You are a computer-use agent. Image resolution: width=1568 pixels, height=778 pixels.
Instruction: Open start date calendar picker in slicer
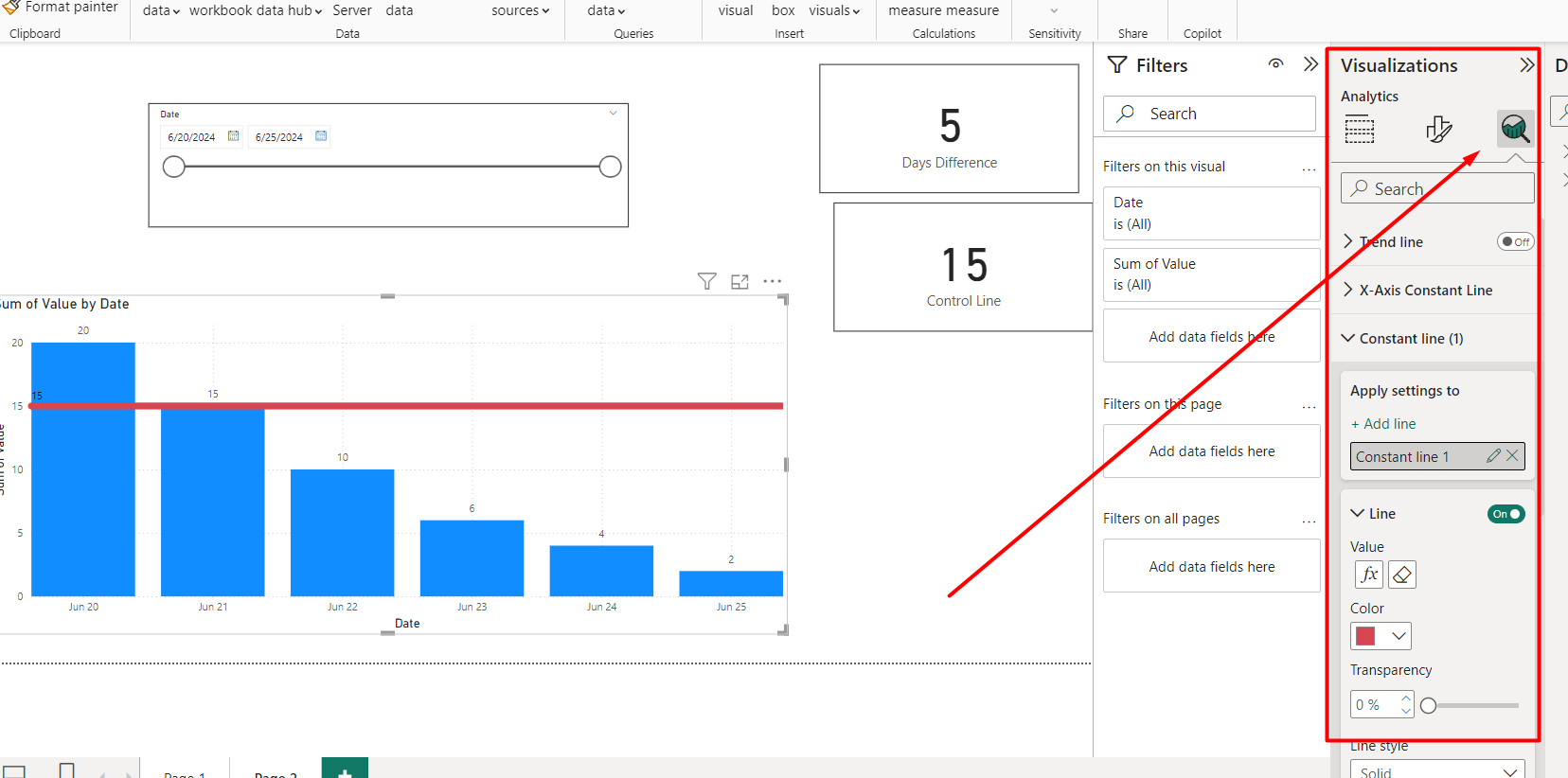[233, 136]
